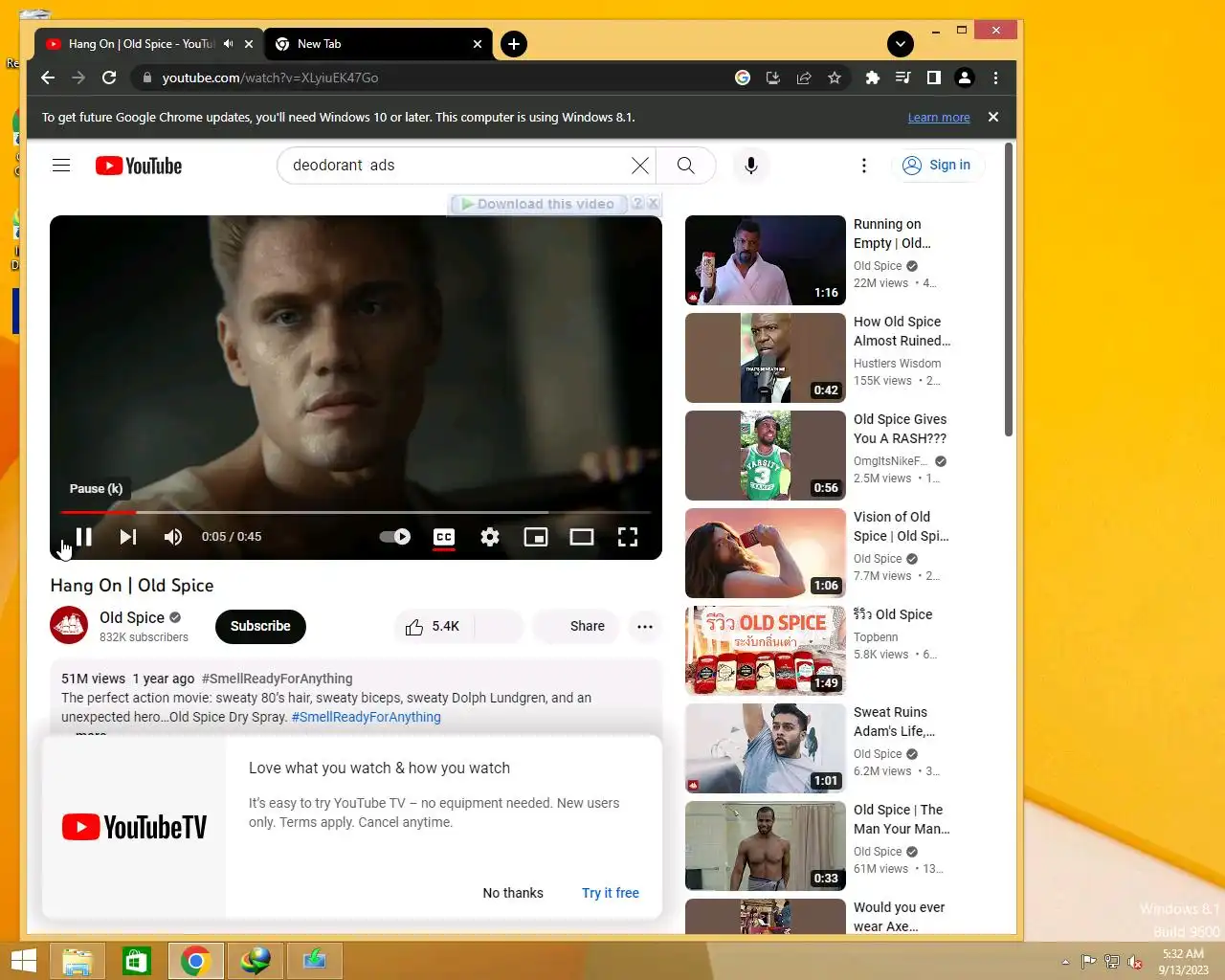Viewport: 1225px width, 980px height.
Task: Open Chrome three-dot menu
Action: point(995,78)
